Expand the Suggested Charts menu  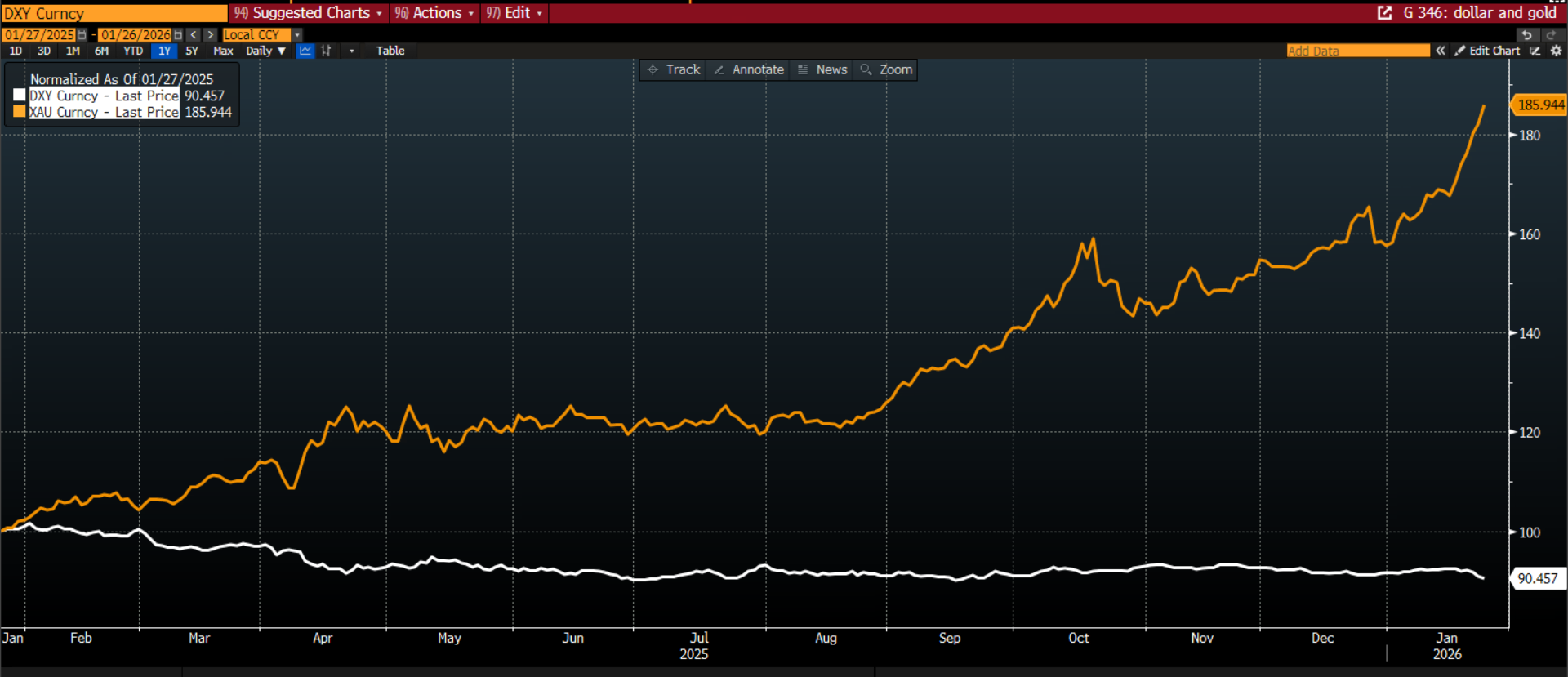pos(309,13)
